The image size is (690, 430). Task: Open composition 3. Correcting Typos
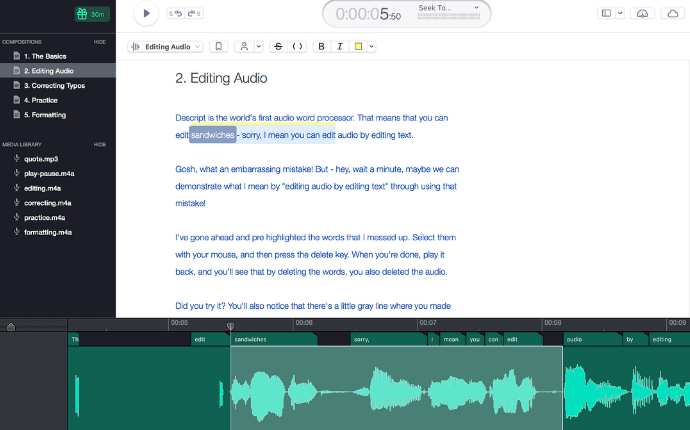(x=58, y=86)
